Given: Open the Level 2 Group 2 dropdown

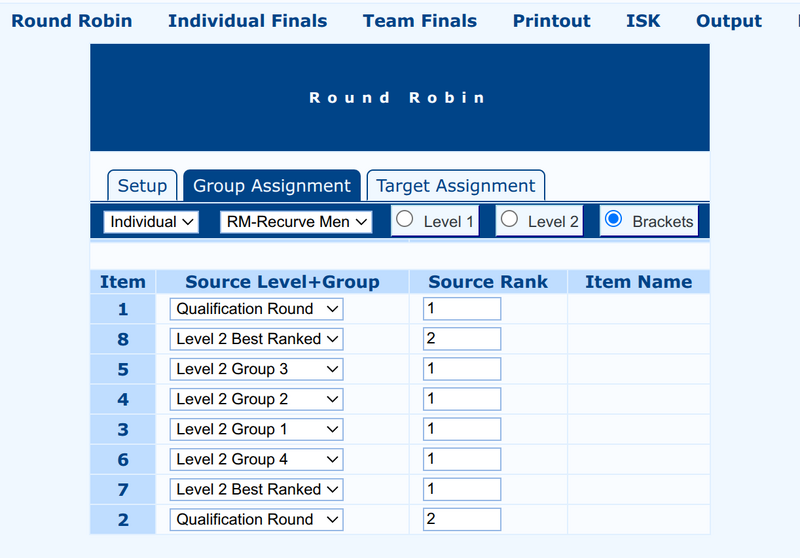Looking at the screenshot, I should pos(256,399).
